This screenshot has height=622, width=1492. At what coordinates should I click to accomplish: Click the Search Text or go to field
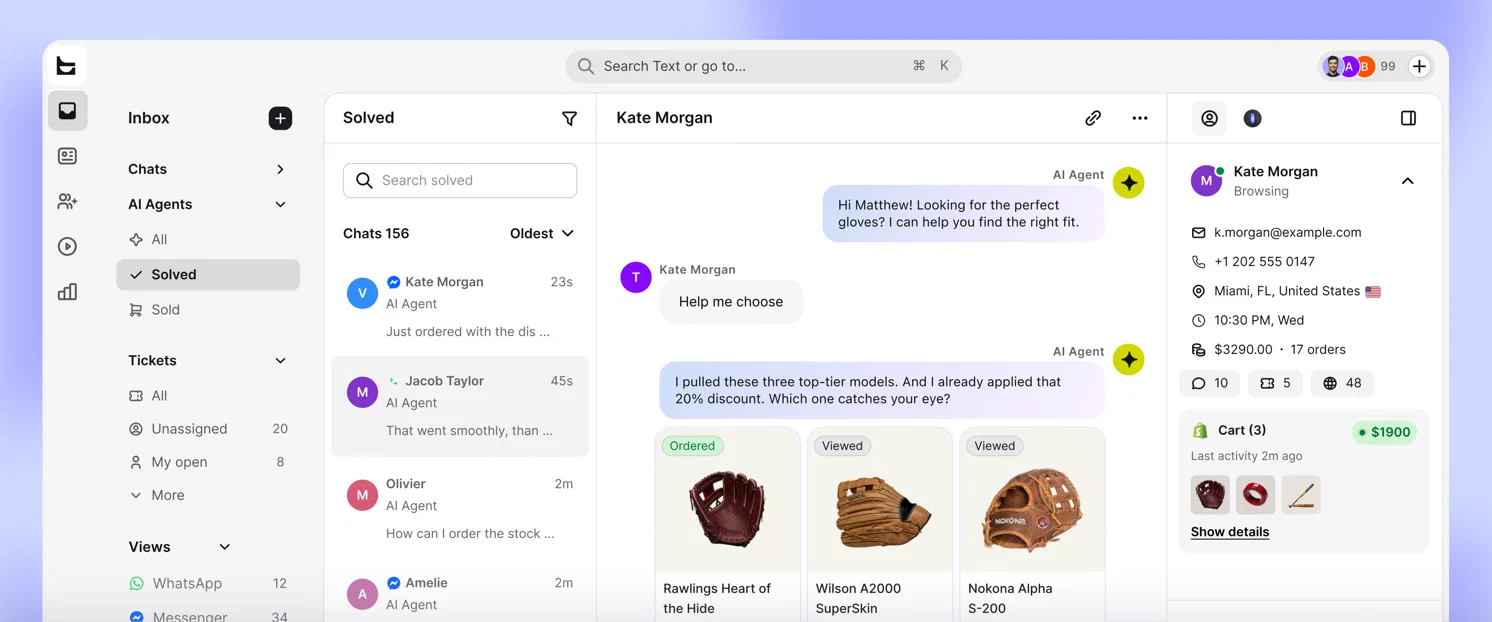764,66
